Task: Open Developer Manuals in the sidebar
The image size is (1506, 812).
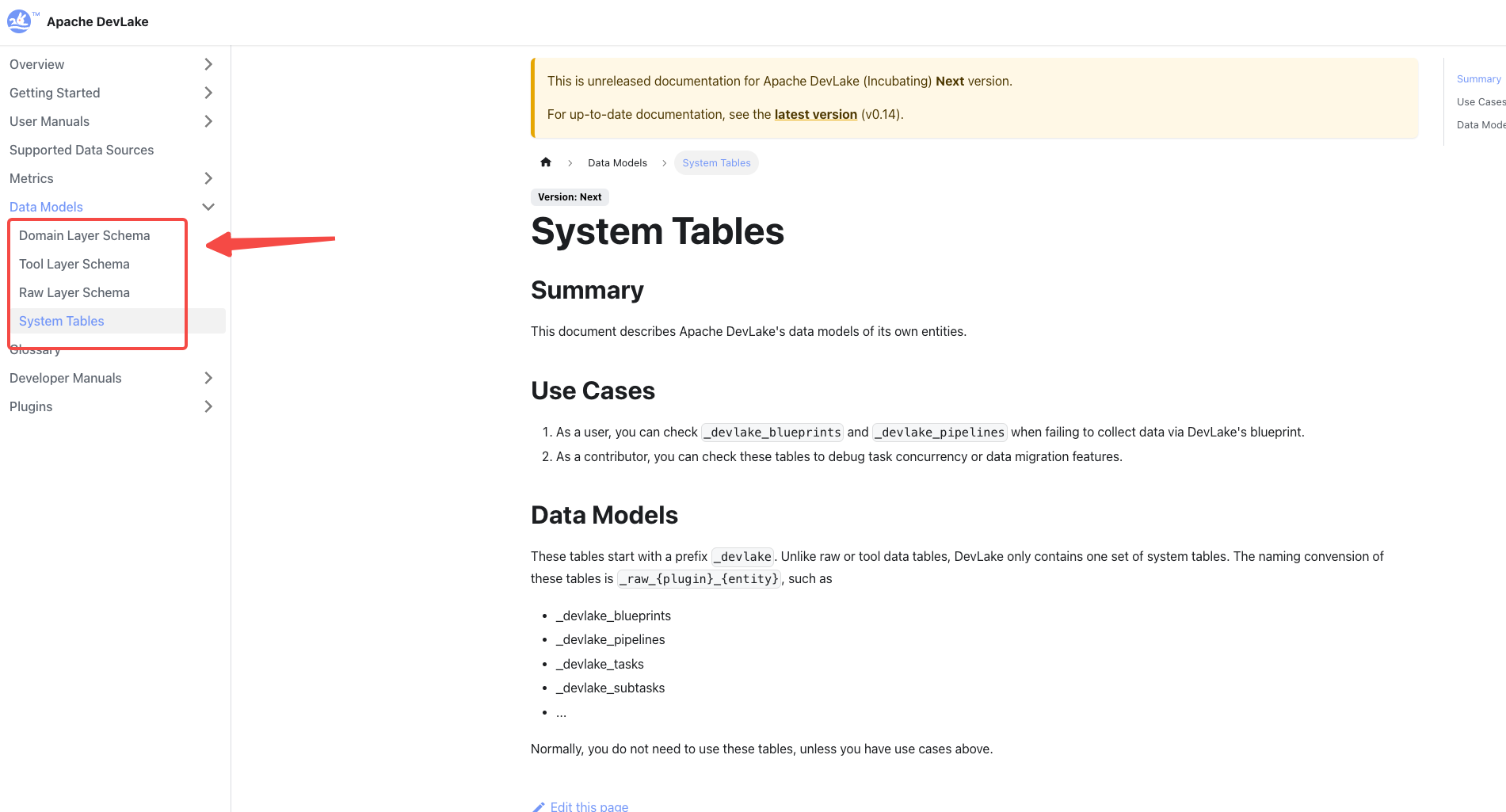Action: [x=66, y=378]
